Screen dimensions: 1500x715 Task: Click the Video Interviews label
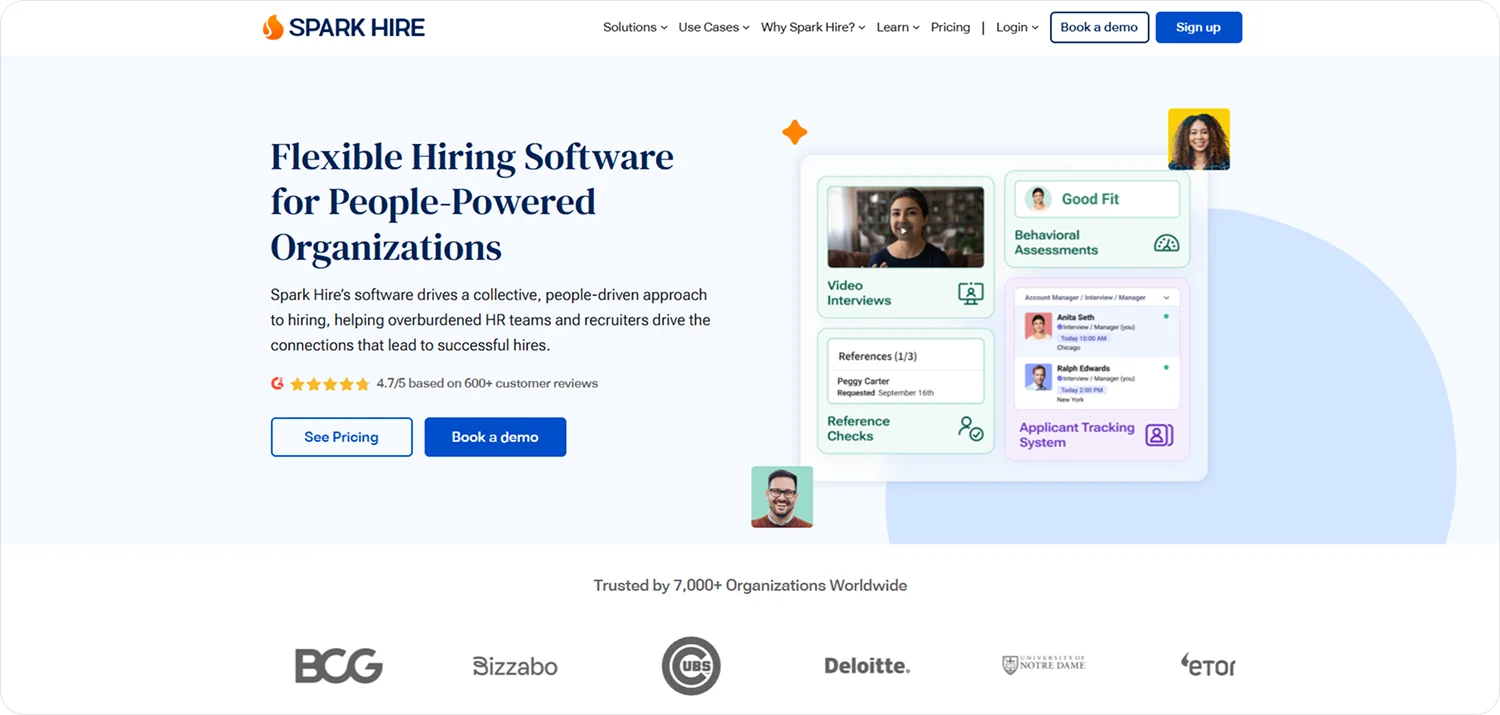(x=859, y=292)
